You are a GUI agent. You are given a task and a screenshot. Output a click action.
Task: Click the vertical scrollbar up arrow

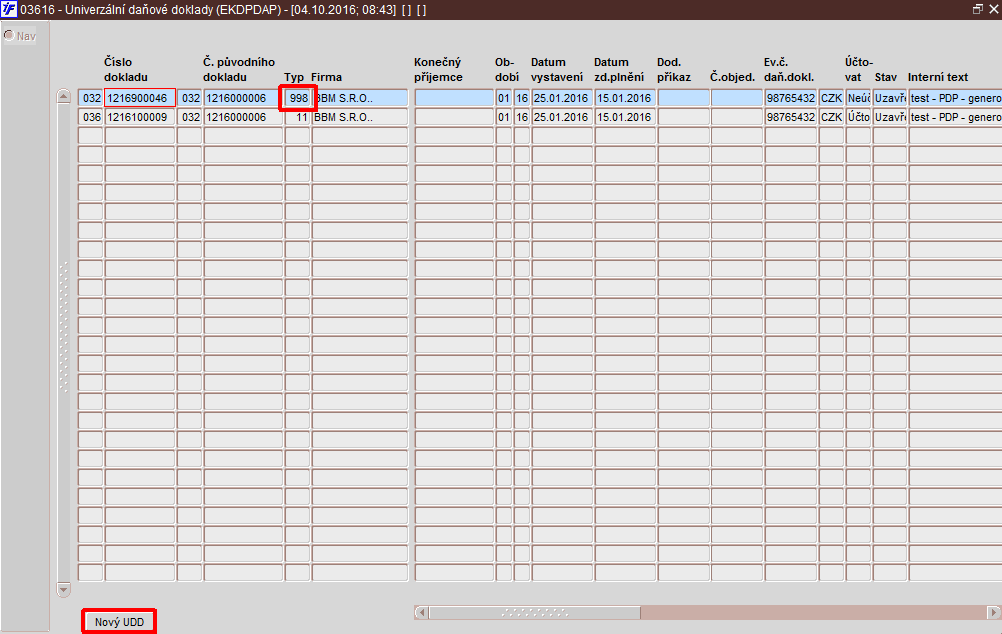click(x=63, y=97)
